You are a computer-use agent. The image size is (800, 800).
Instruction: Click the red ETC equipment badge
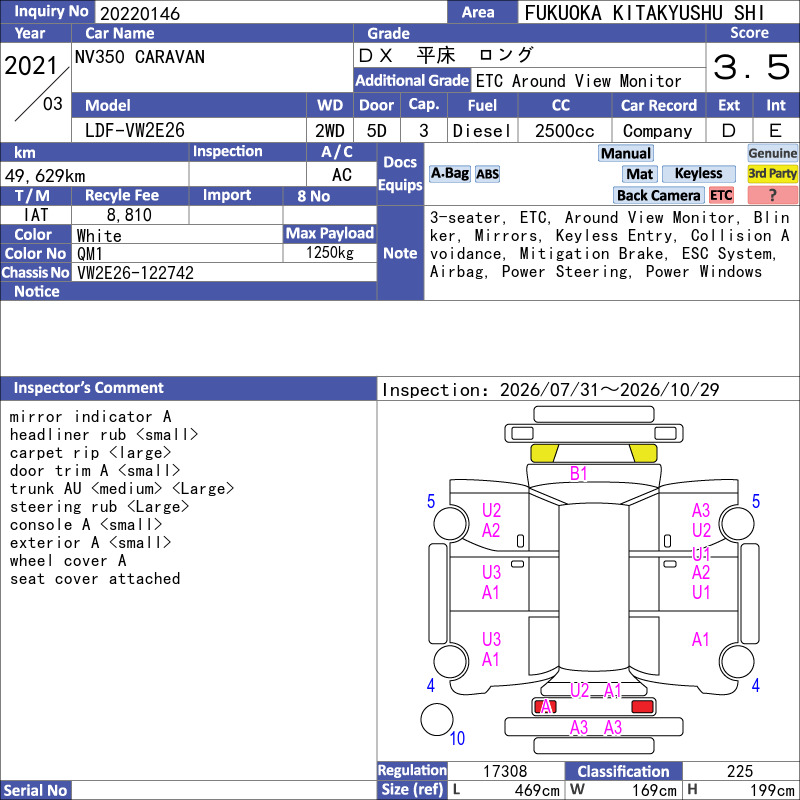click(721, 195)
